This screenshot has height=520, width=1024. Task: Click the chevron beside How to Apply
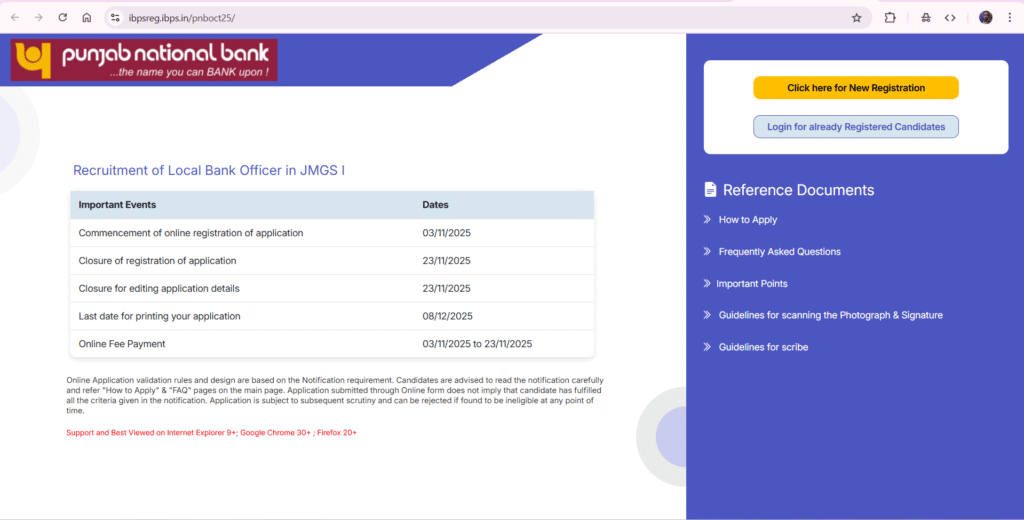click(x=707, y=219)
